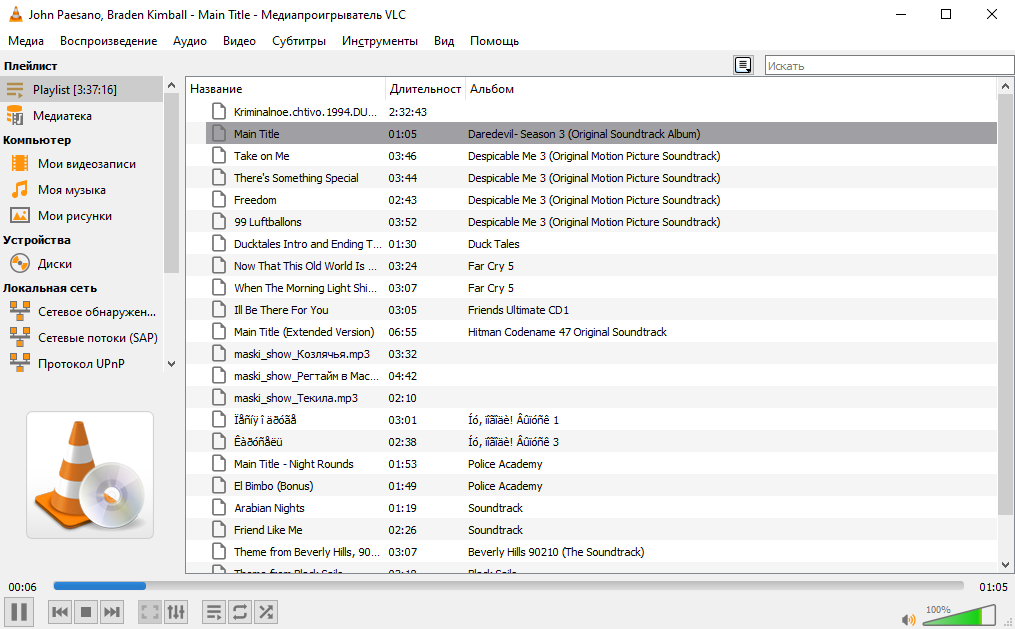Toggle loop repeat mode
Screen dimensions: 1015x629
[240, 612]
